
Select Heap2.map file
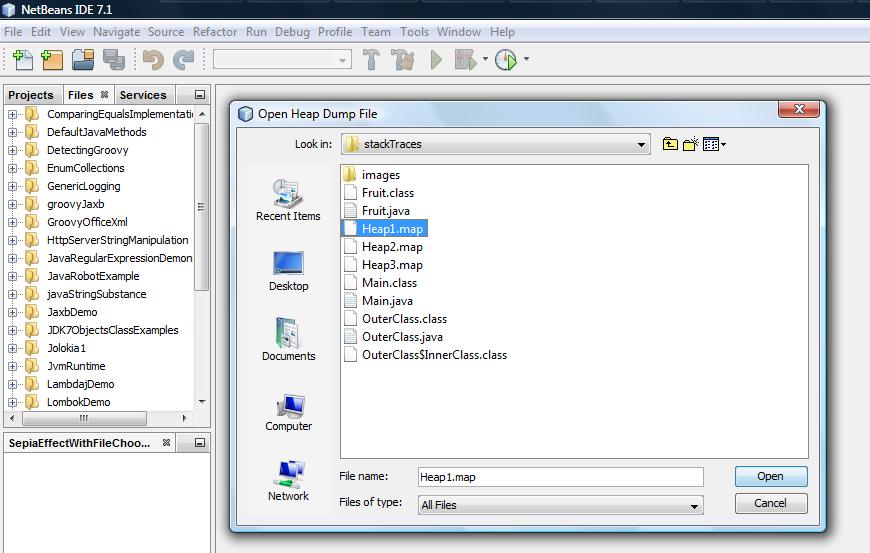coord(383,247)
